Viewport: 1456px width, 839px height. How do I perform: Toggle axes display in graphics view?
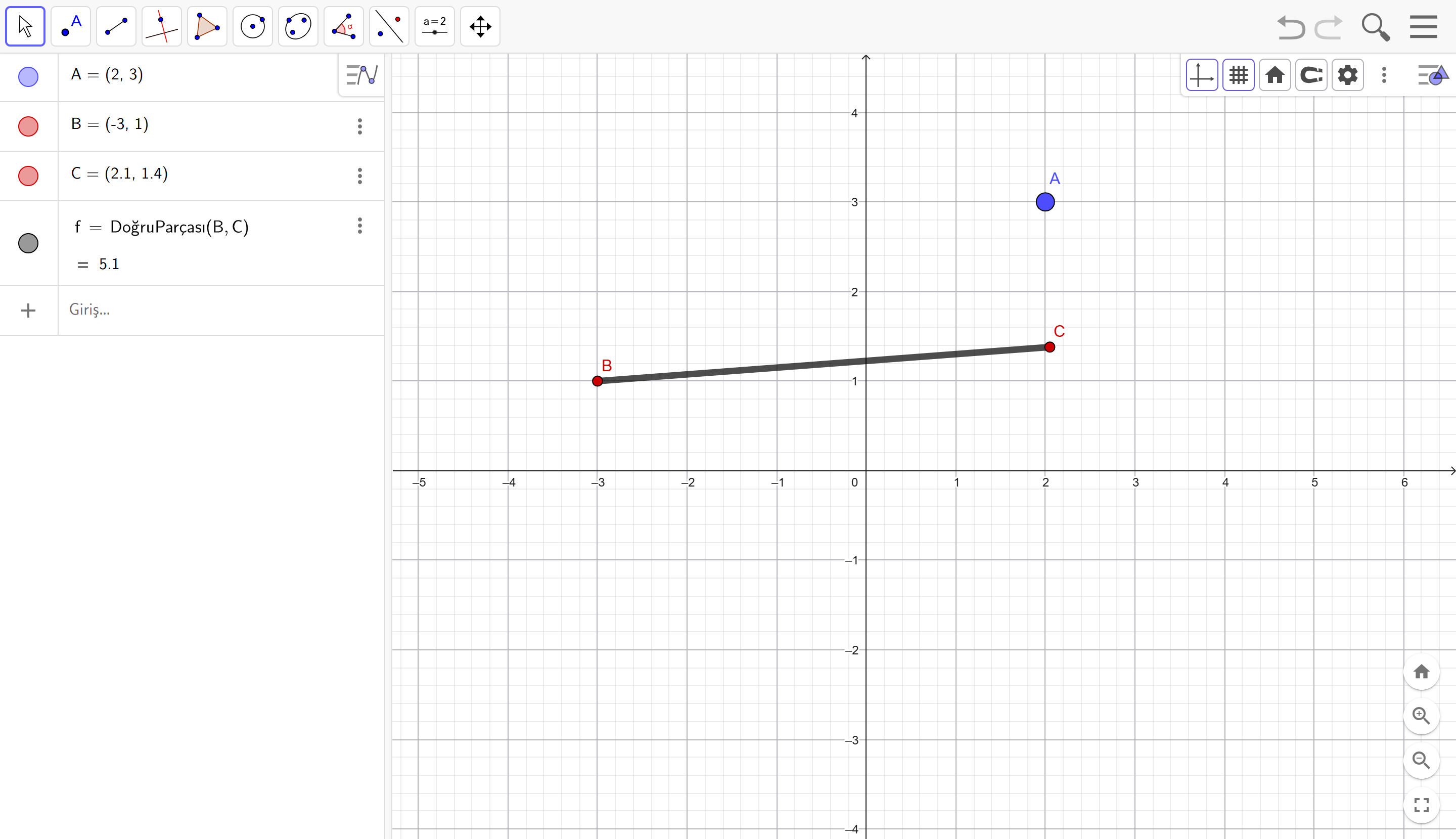coord(1202,75)
